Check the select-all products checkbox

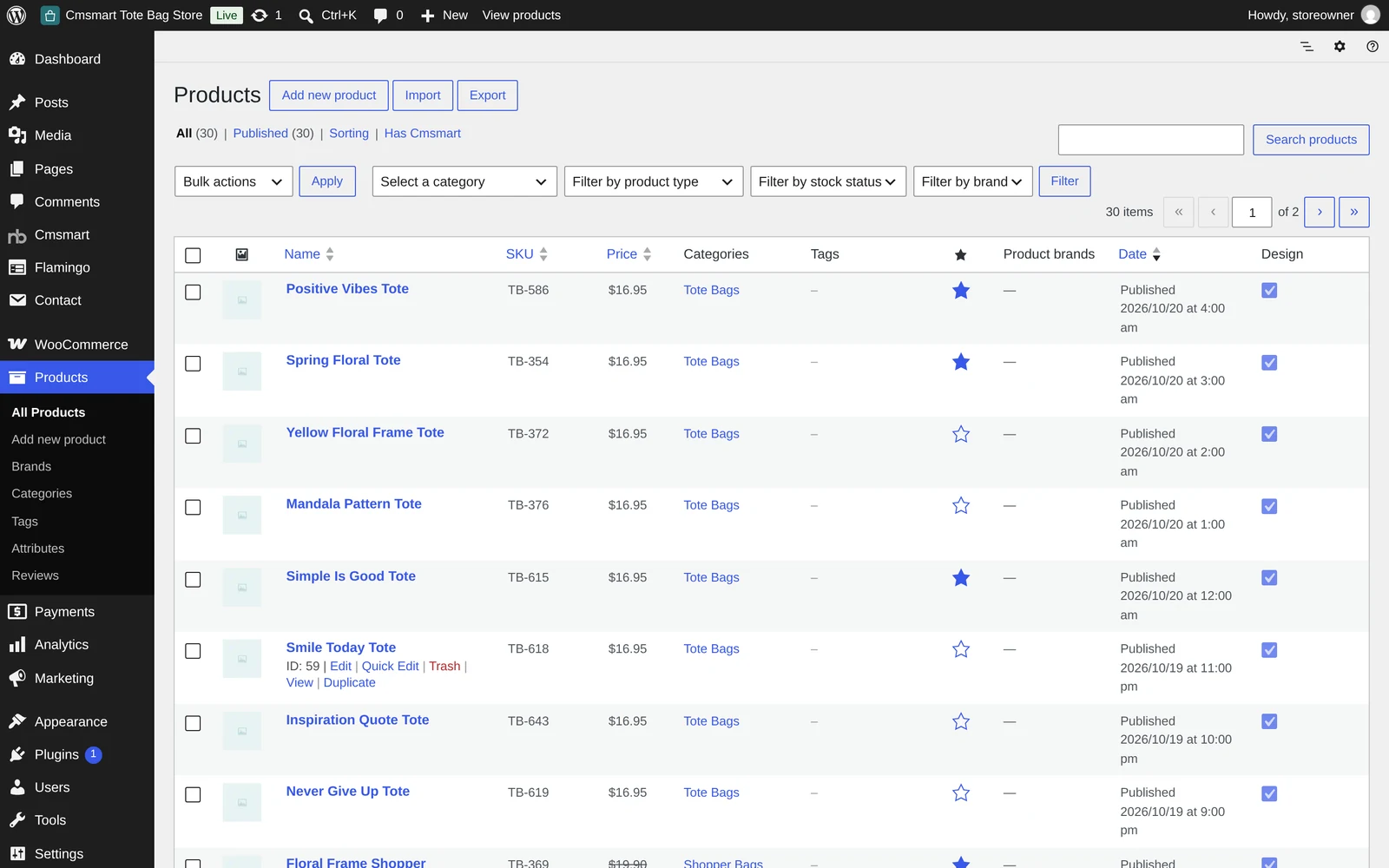[x=193, y=255]
